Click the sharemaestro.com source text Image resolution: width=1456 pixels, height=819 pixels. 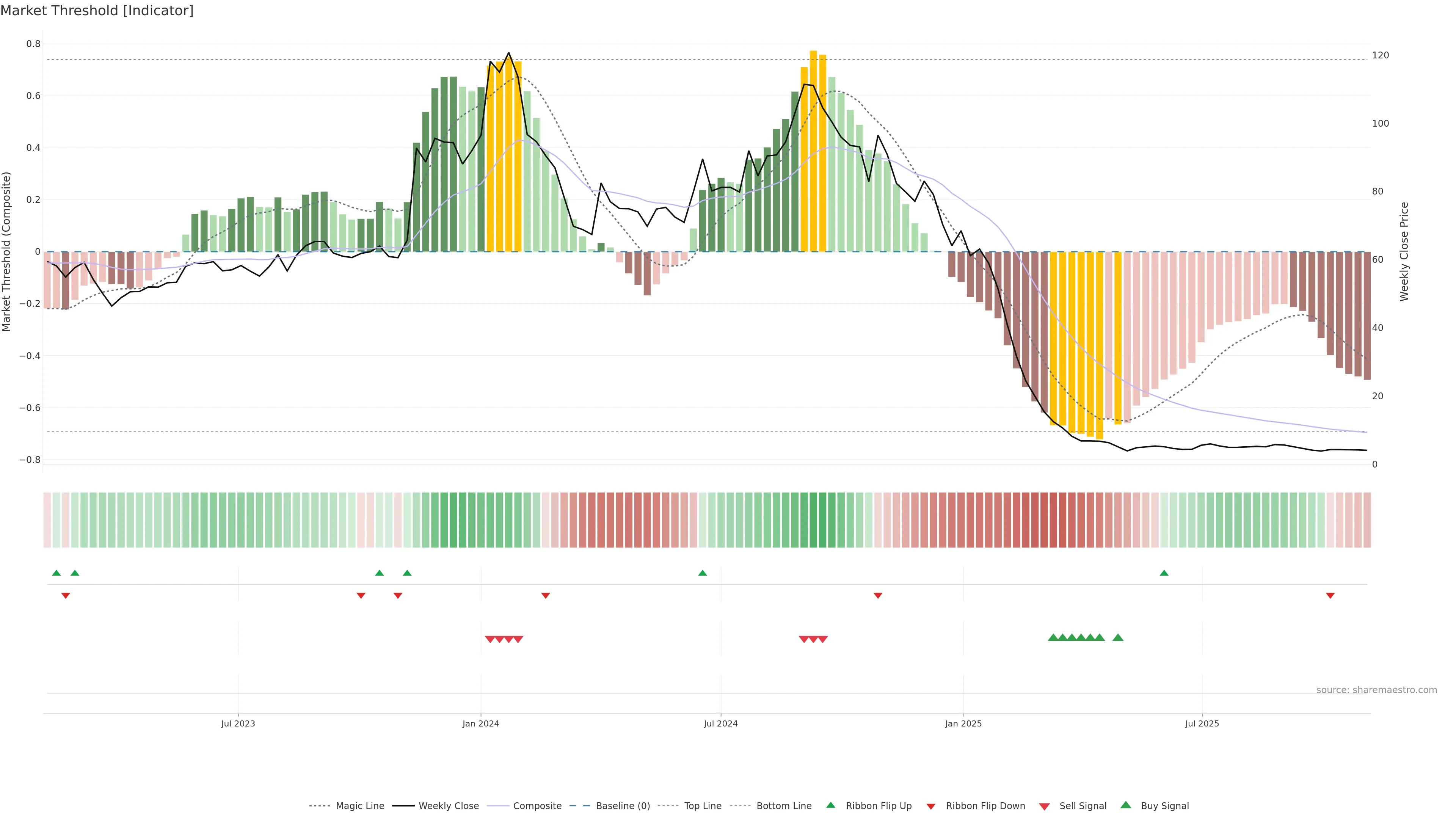(x=1376, y=690)
